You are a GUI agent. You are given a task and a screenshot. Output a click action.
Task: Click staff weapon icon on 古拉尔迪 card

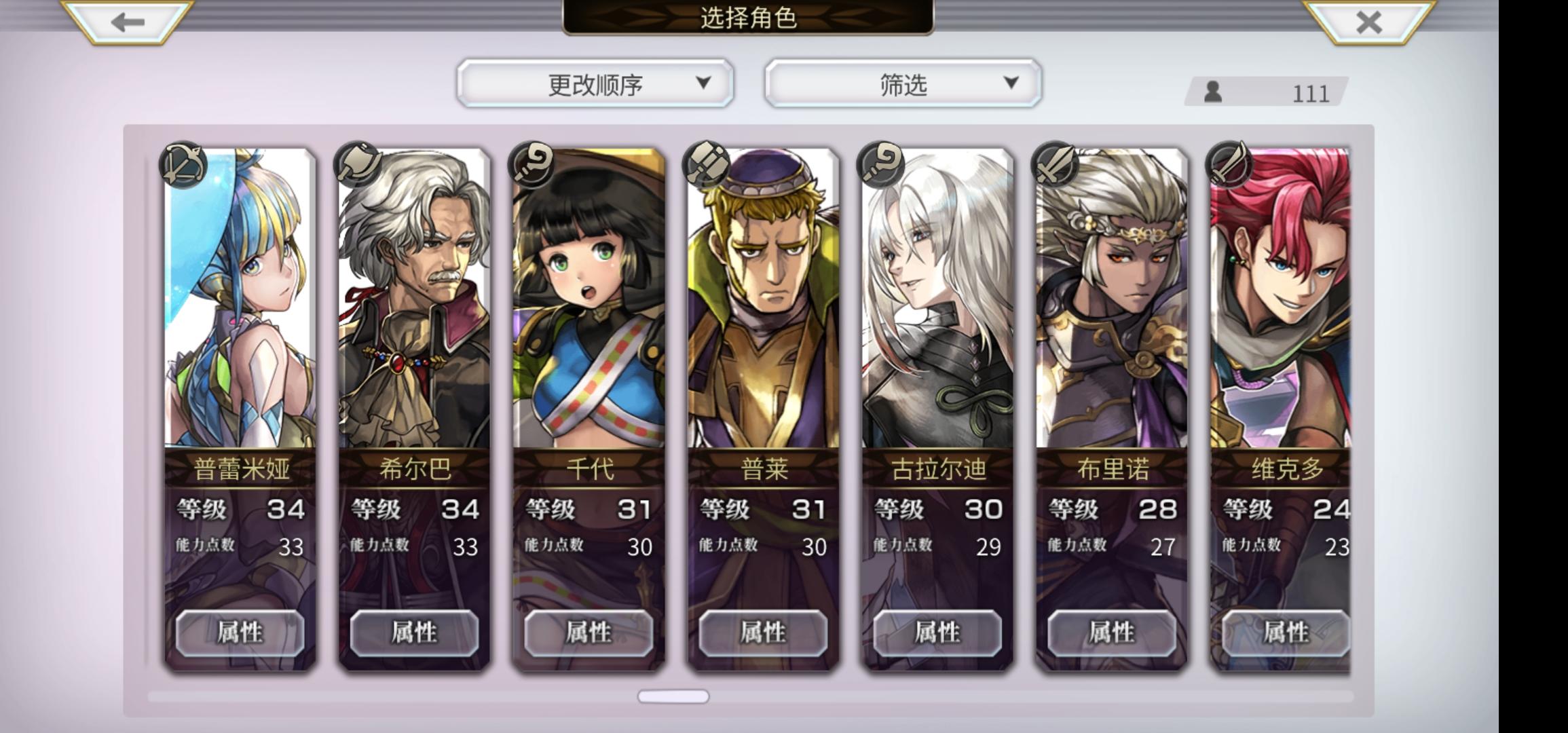tap(880, 165)
